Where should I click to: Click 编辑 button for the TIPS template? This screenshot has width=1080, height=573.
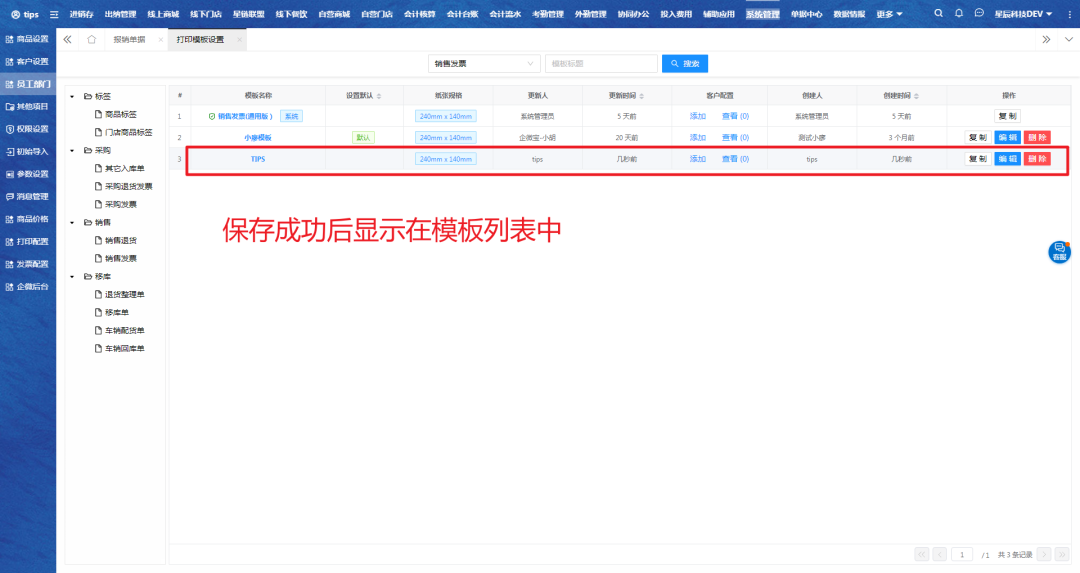click(1007, 159)
